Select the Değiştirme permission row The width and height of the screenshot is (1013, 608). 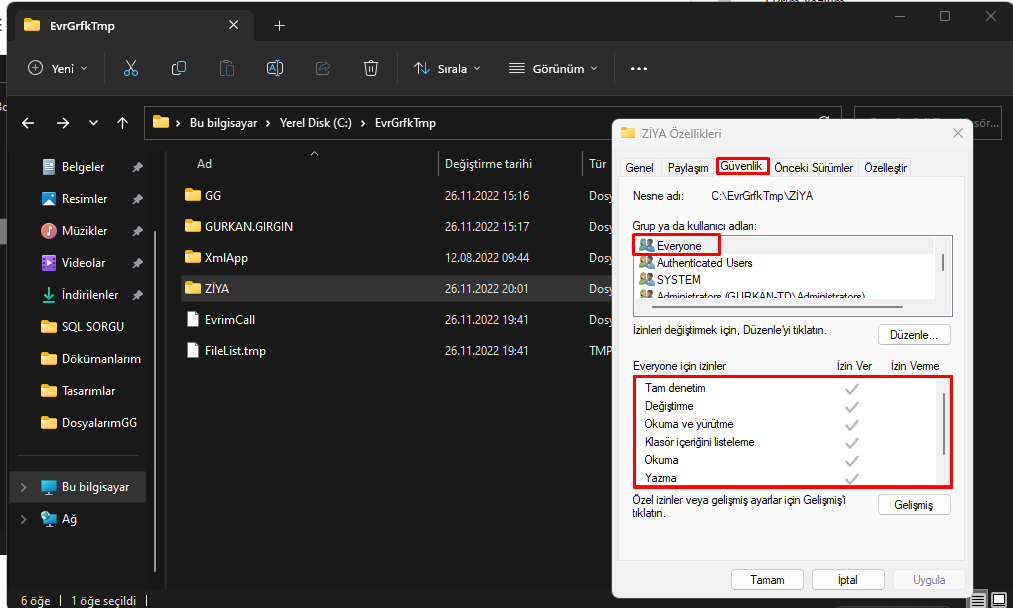coord(785,406)
